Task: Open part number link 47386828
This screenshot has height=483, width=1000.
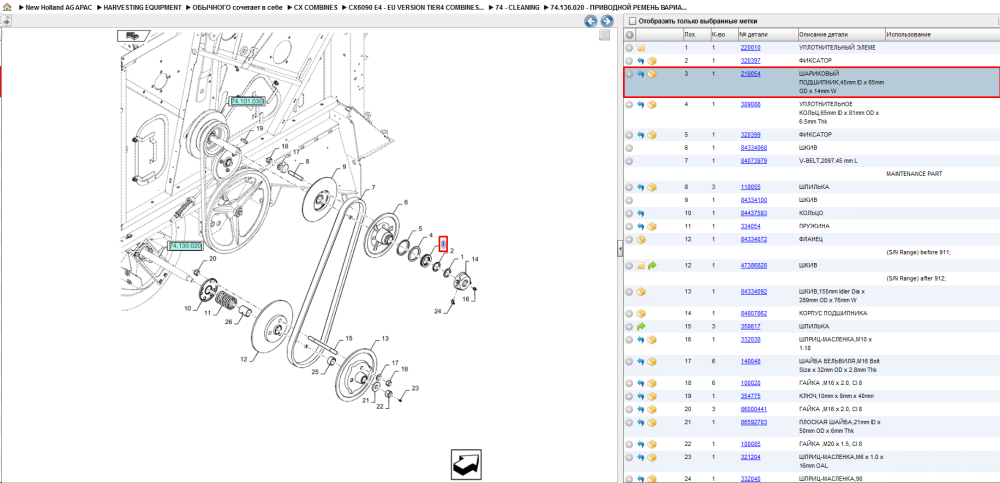Action: 753,265
